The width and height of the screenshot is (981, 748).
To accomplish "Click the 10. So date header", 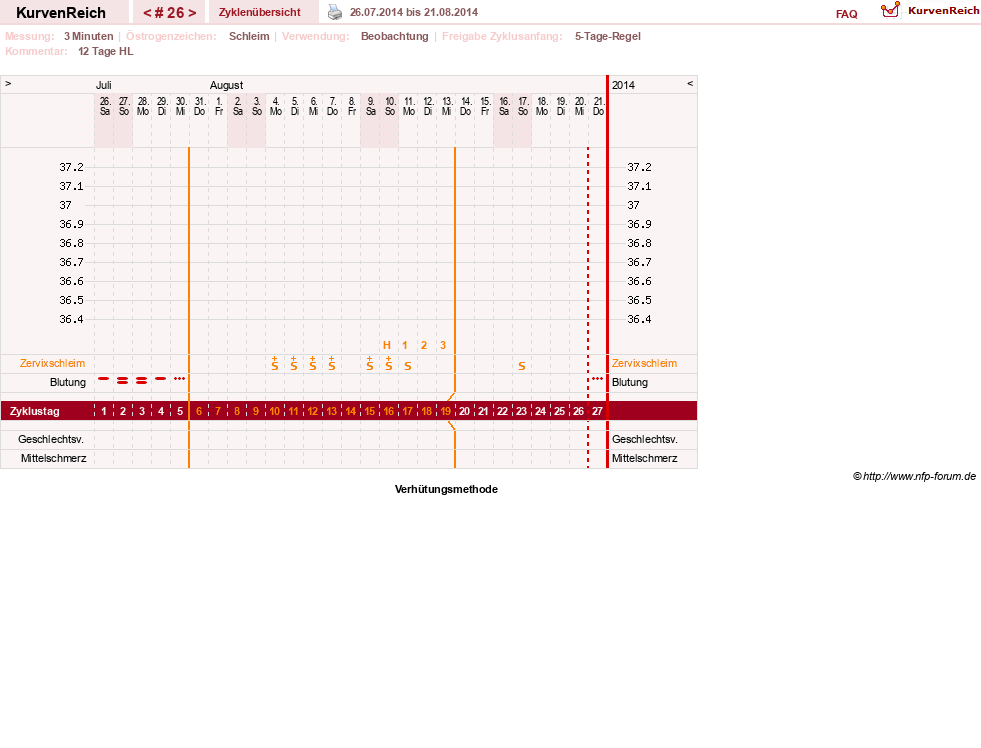I will [x=390, y=106].
